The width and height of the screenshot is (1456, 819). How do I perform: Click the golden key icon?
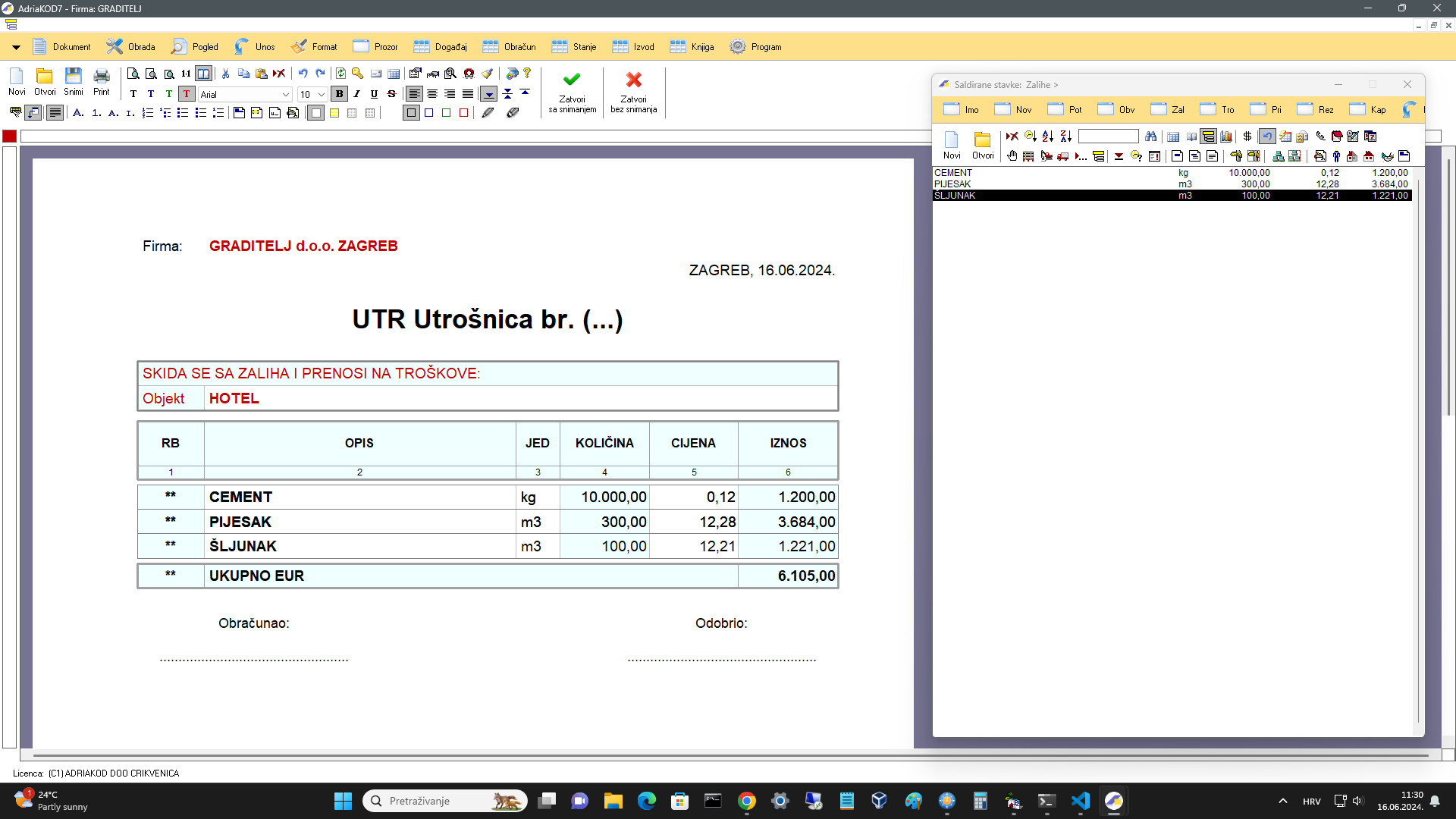tap(357, 74)
